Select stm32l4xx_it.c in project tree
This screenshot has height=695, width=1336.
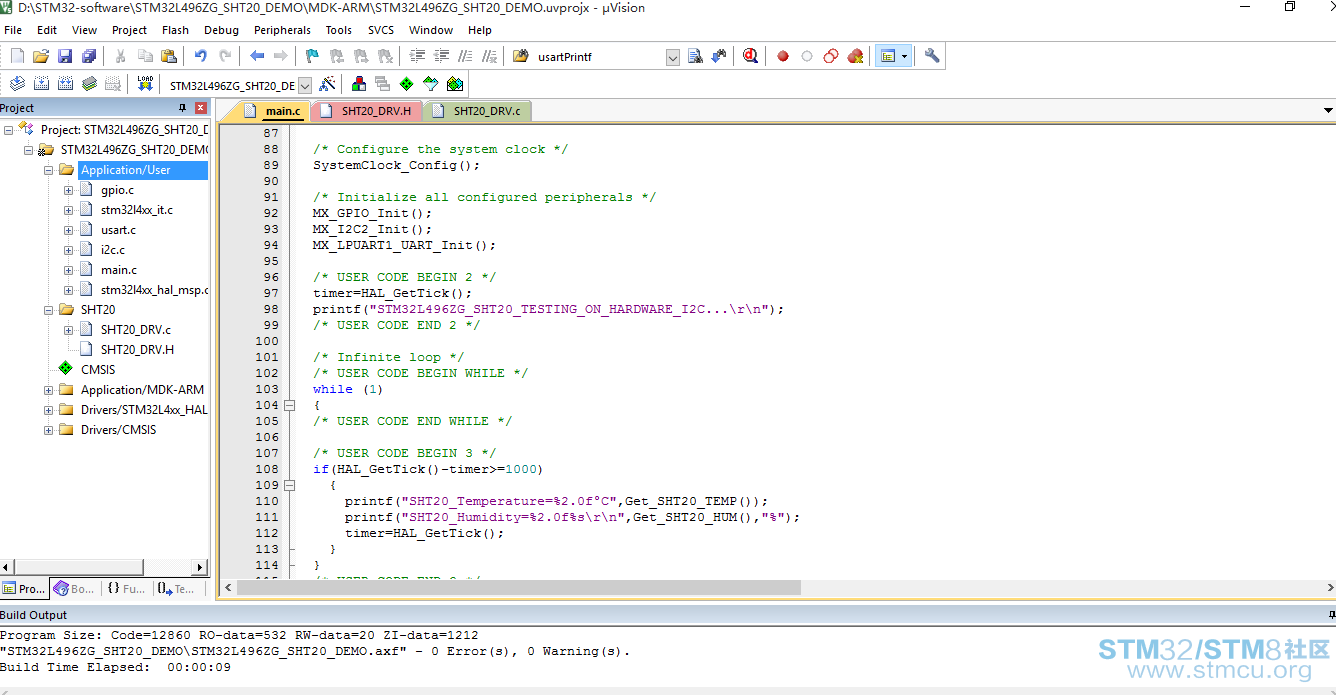137,210
